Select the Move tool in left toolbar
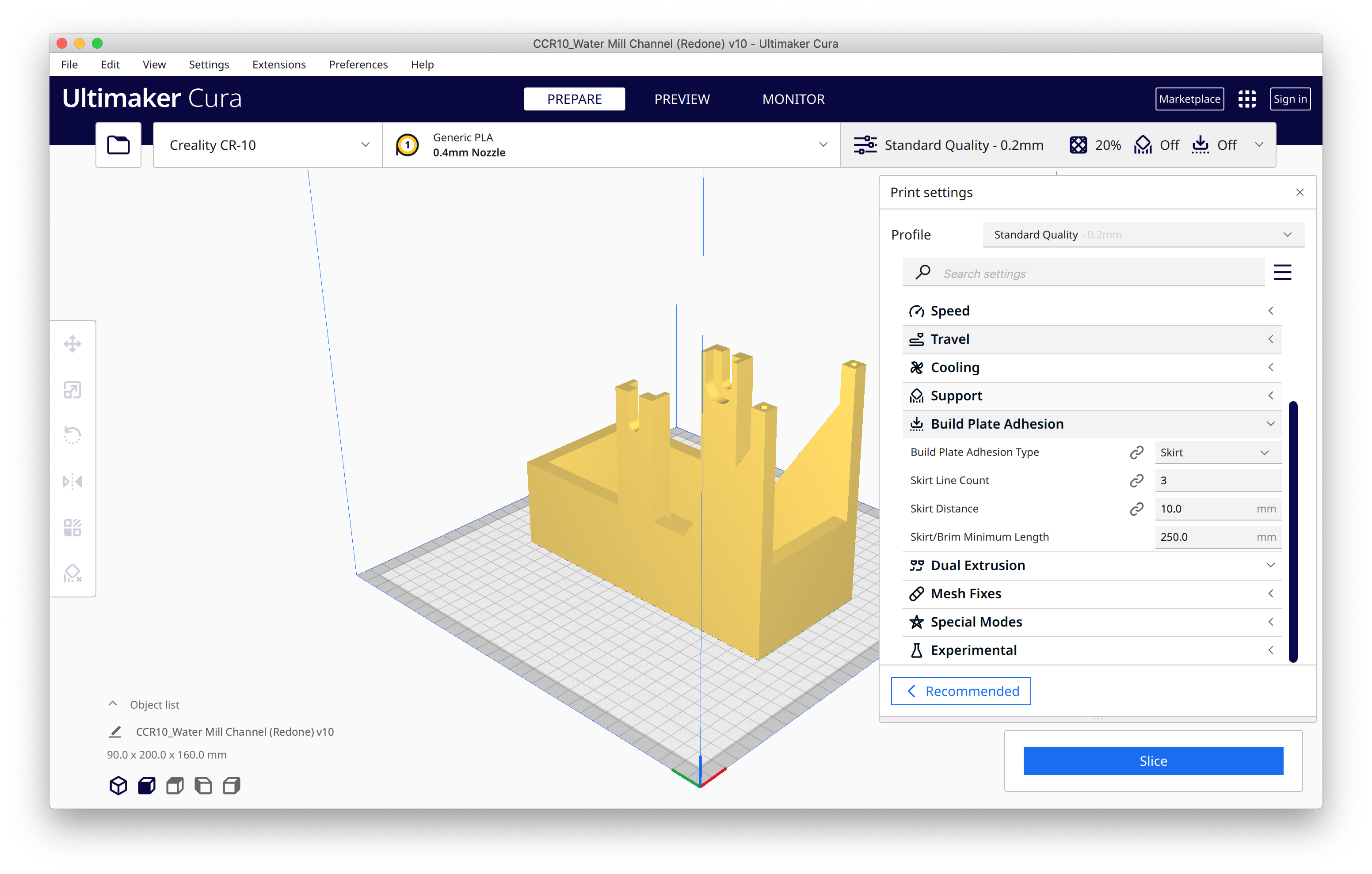1372x874 pixels. [72, 344]
